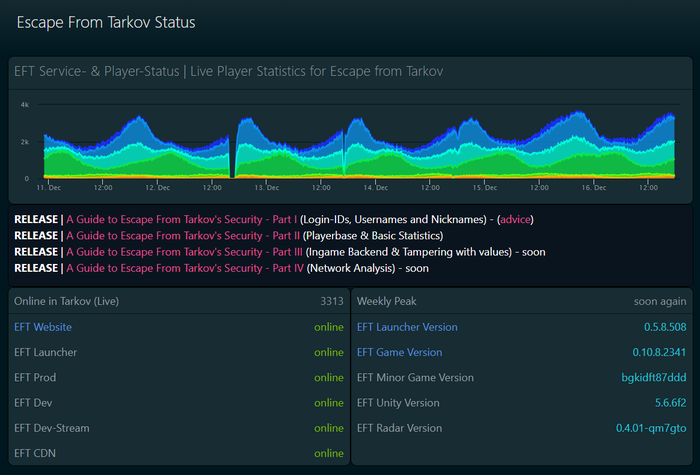The height and width of the screenshot is (475, 700).
Task: Click the '4k' y-axis label
Action: click(25, 105)
